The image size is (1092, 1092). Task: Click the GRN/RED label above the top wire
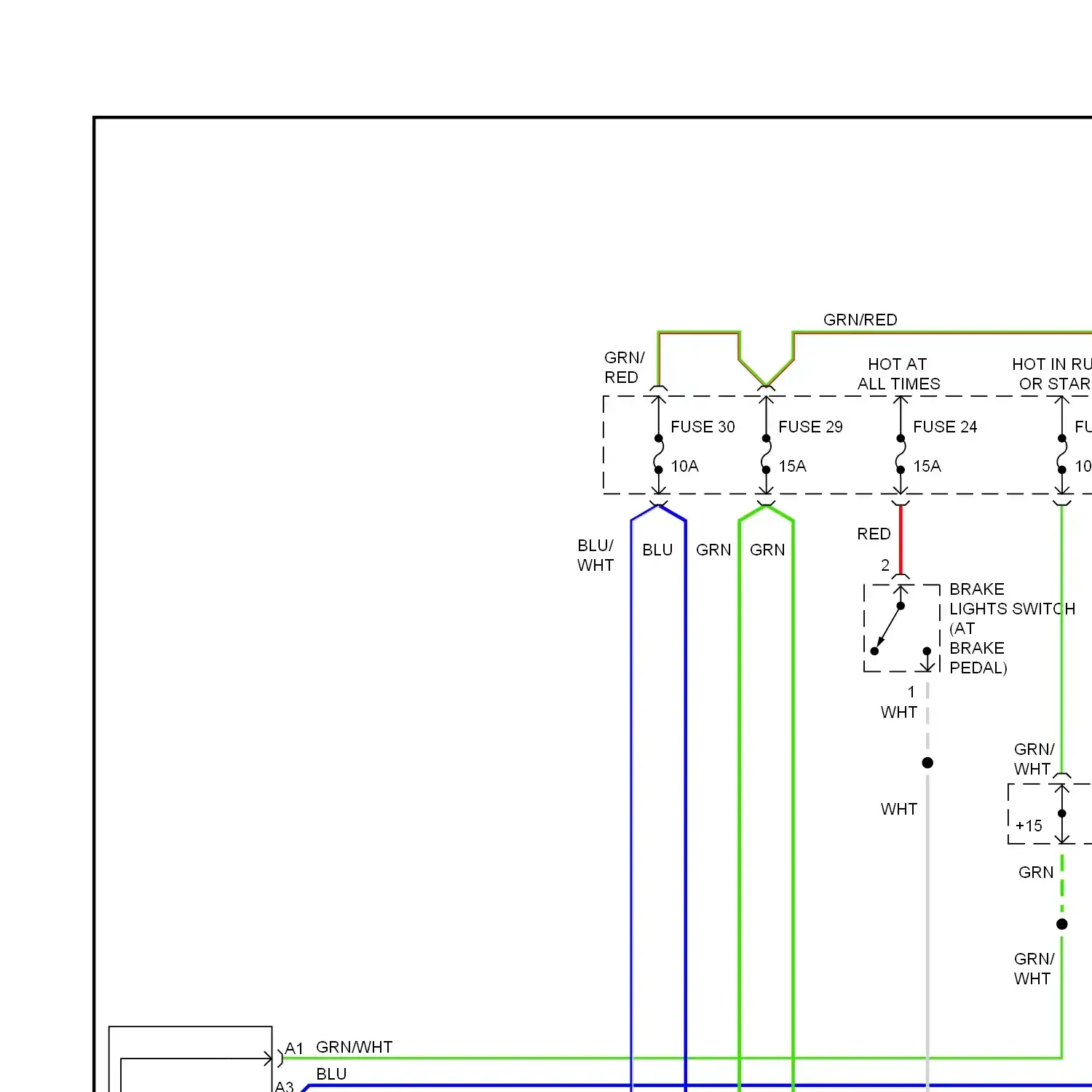(860, 320)
